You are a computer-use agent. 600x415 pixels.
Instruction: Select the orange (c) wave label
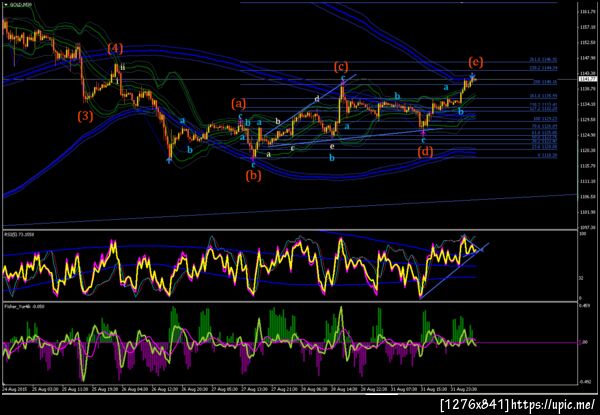click(341, 67)
